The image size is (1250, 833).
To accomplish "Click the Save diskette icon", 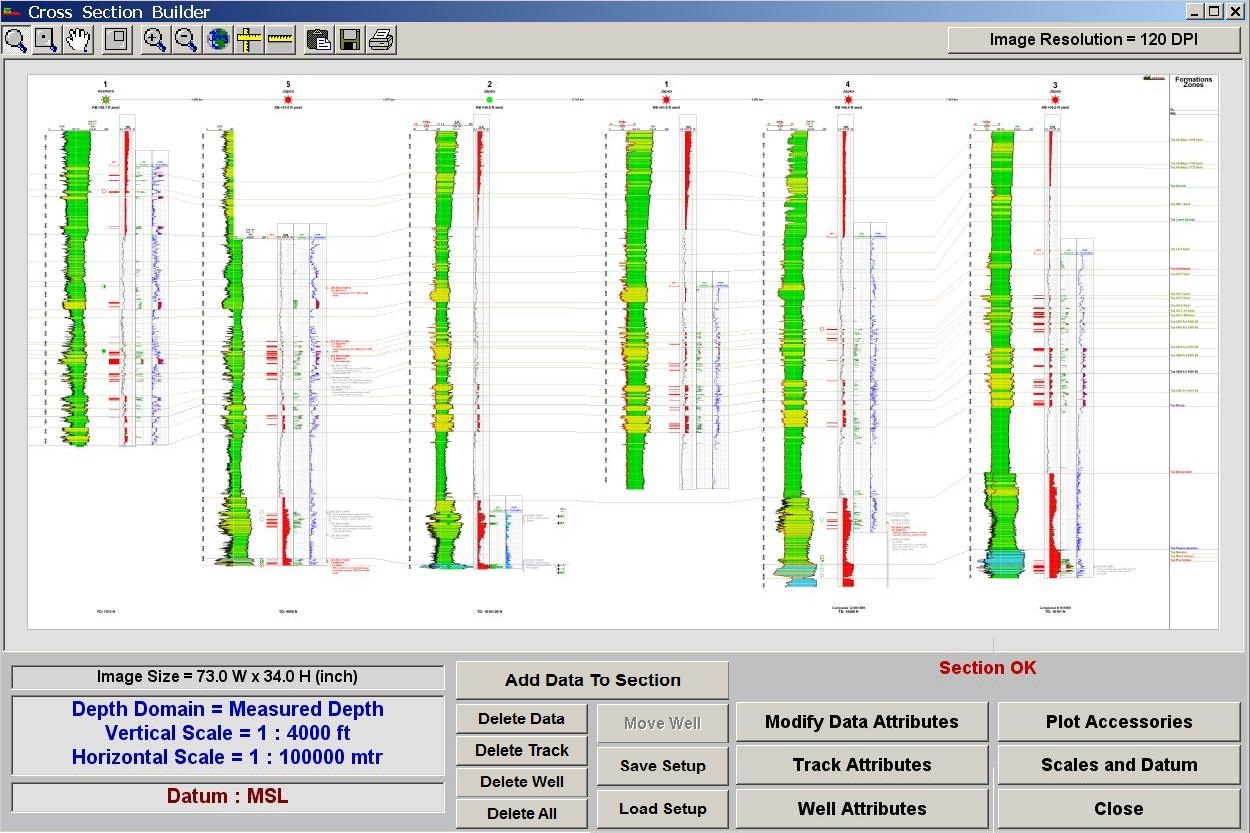I will (350, 40).
